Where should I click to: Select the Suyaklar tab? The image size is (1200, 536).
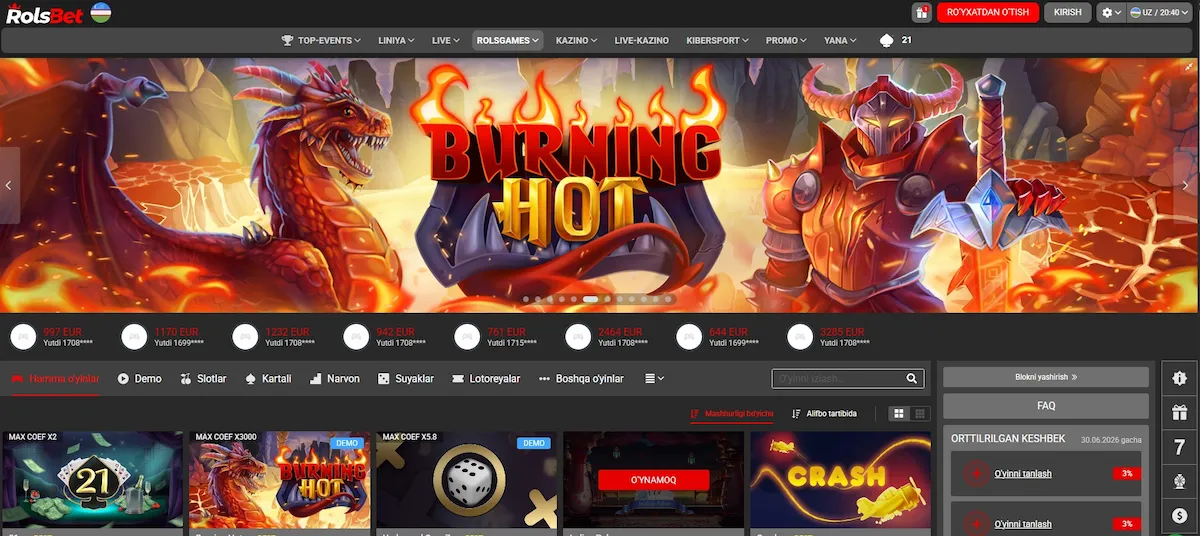coord(405,379)
